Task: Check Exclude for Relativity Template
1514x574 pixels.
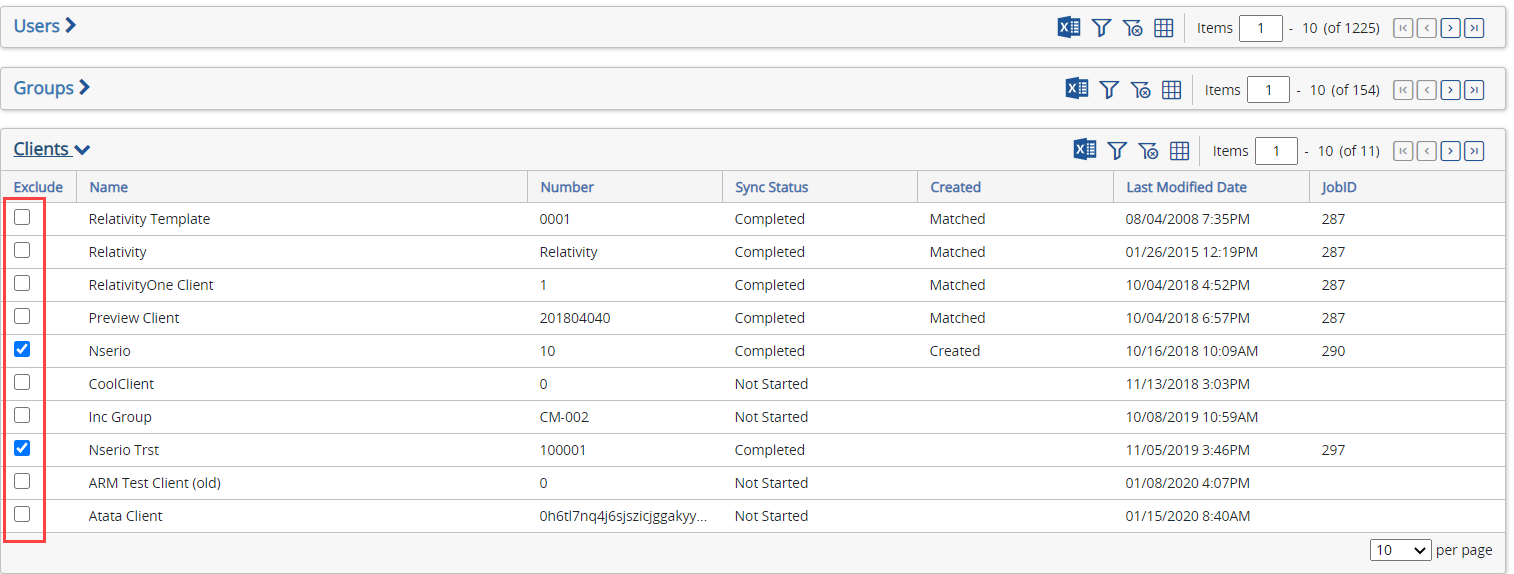Action: click(22, 217)
